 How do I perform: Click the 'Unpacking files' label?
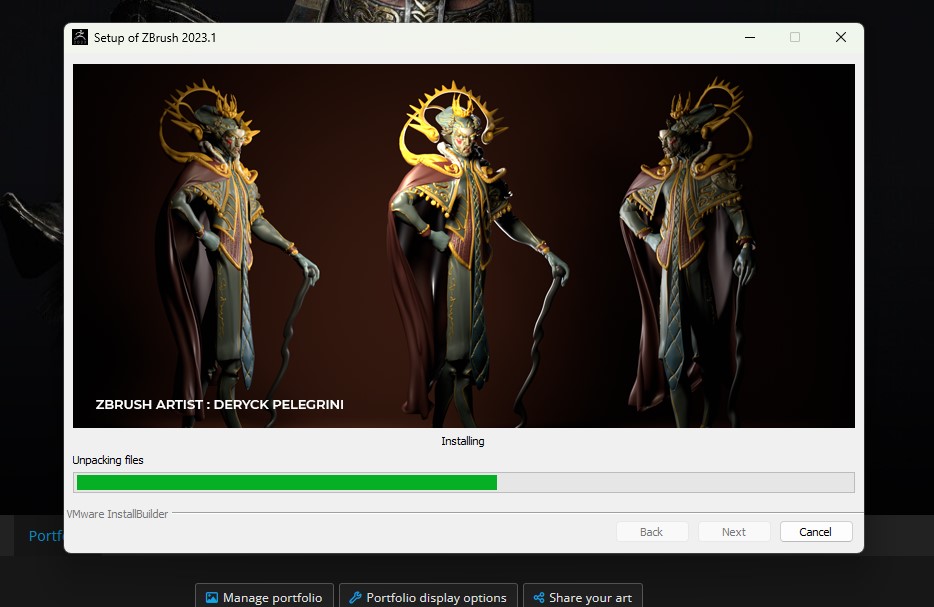pyautogui.click(x=108, y=460)
